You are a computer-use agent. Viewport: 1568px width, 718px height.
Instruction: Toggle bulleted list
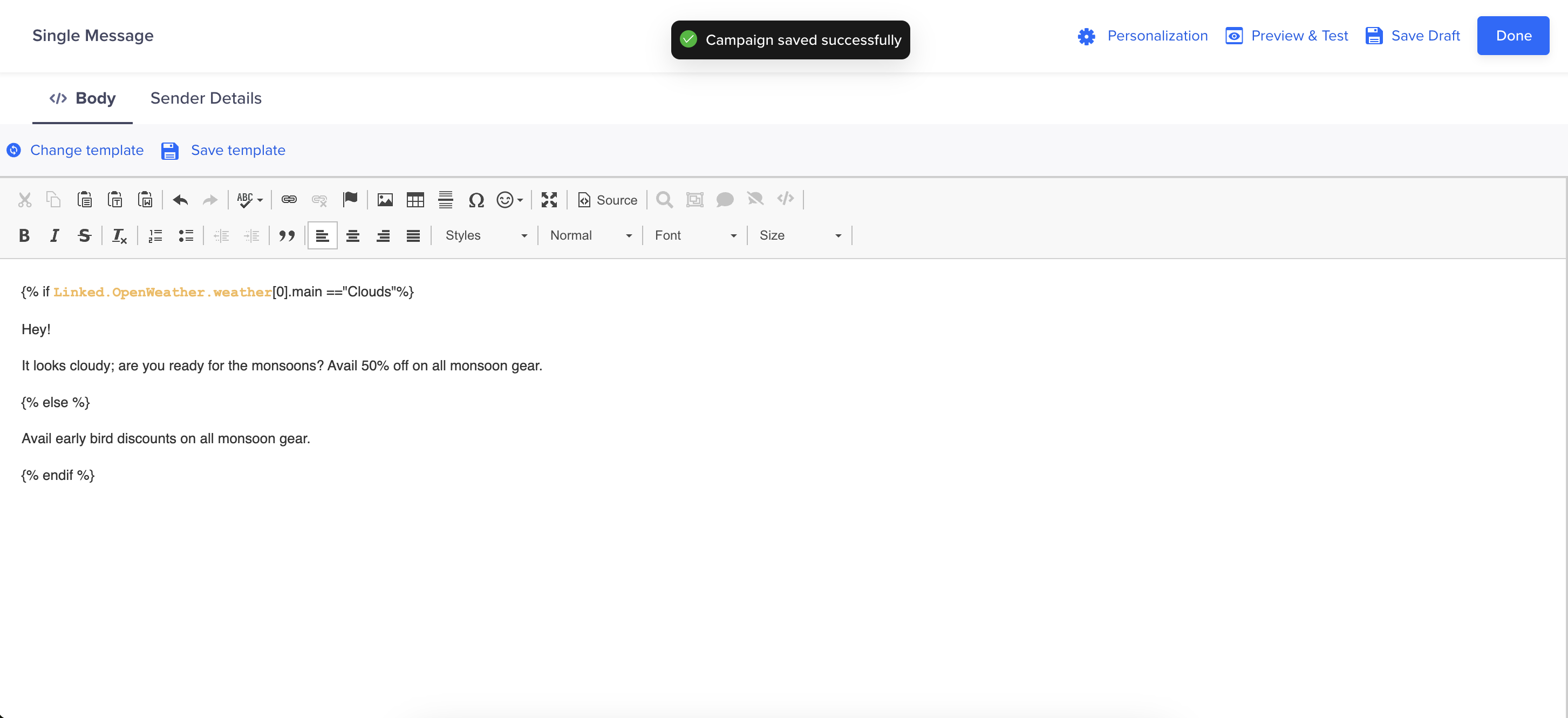click(x=186, y=236)
